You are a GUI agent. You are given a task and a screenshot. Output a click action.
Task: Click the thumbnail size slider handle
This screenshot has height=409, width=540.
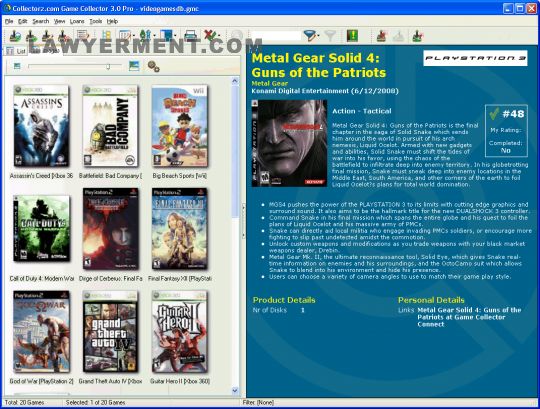point(108,66)
